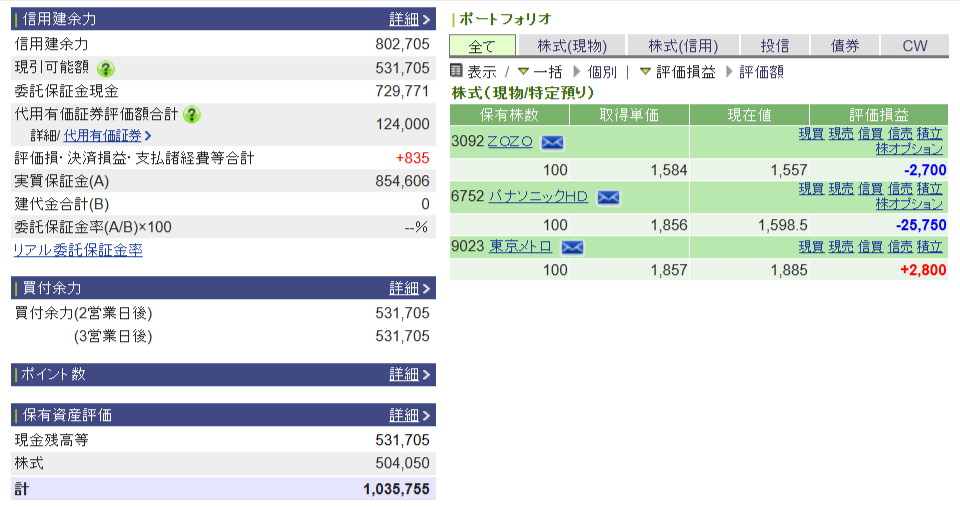Click 現買 for ZOZO
960x507 pixels.
coord(811,133)
